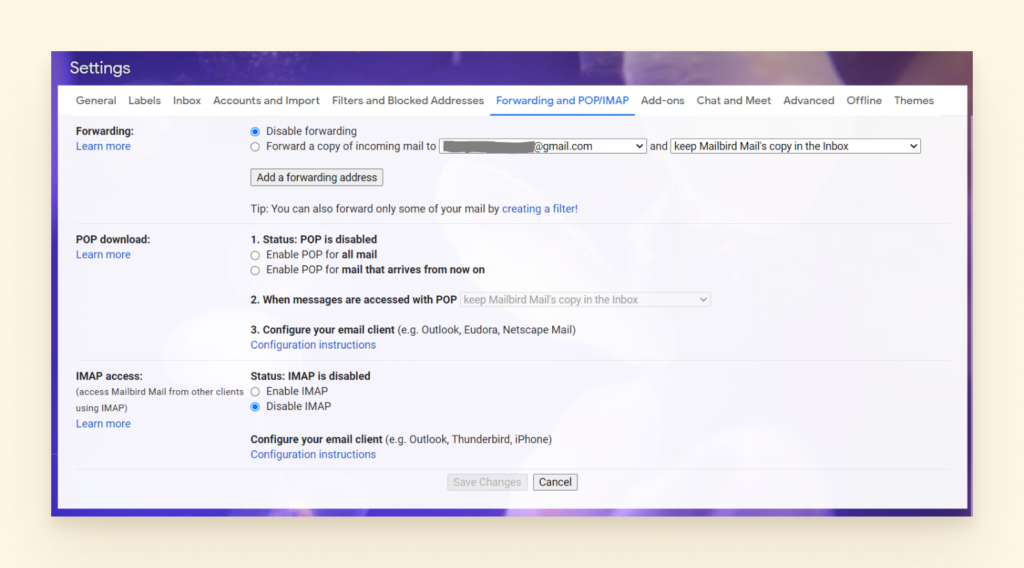Open IMAP Configuration instructions link

(313, 454)
